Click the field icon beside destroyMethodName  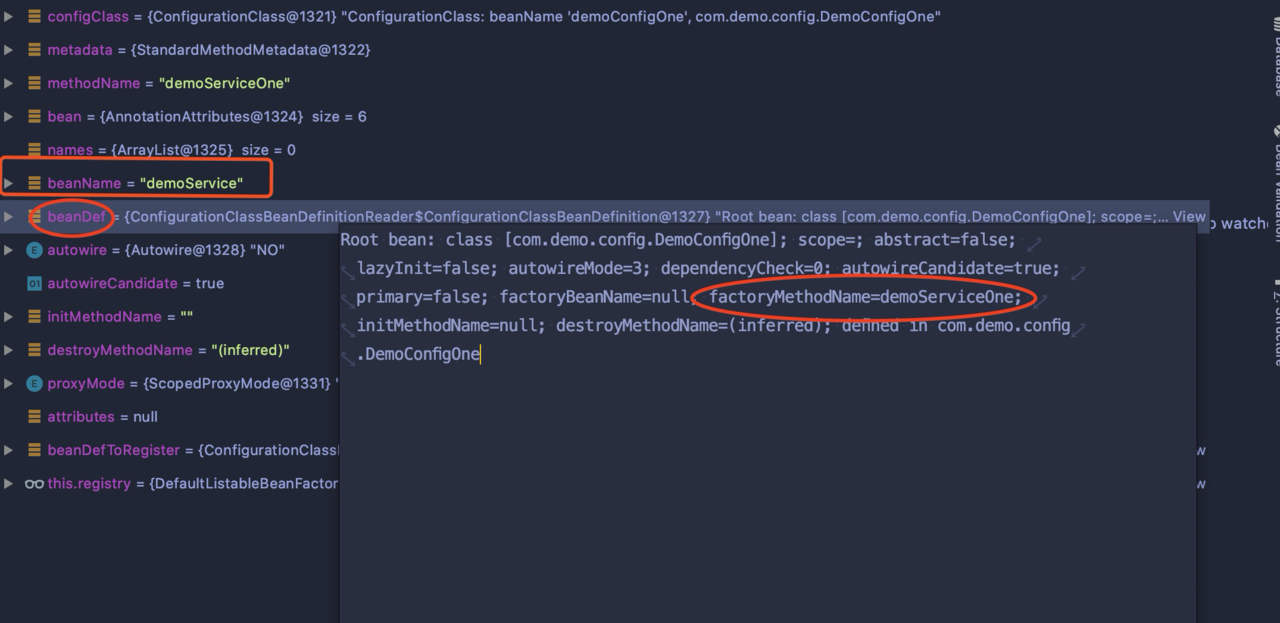pos(34,350)
